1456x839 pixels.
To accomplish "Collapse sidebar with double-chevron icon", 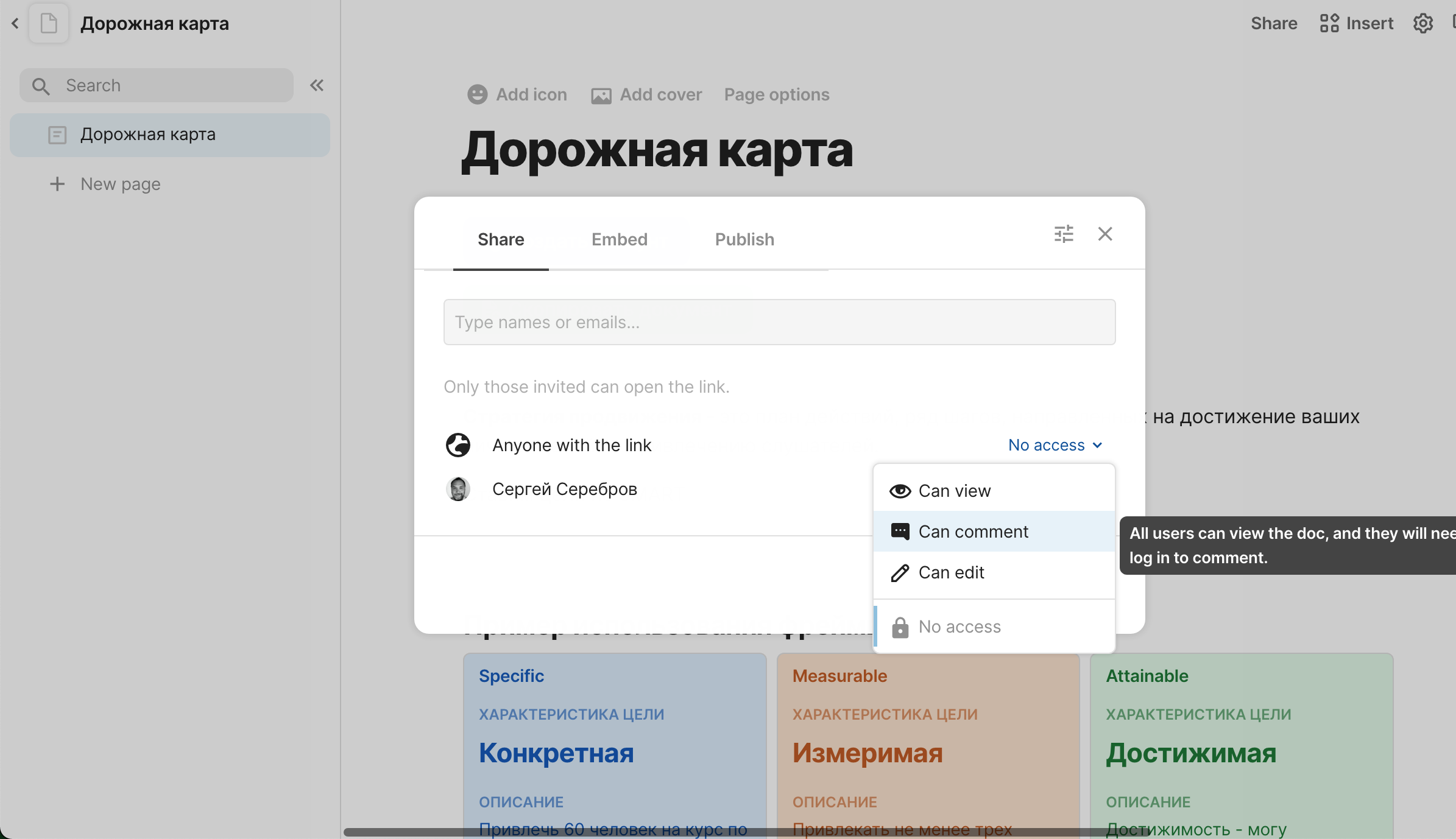I will tap(317, 85).
